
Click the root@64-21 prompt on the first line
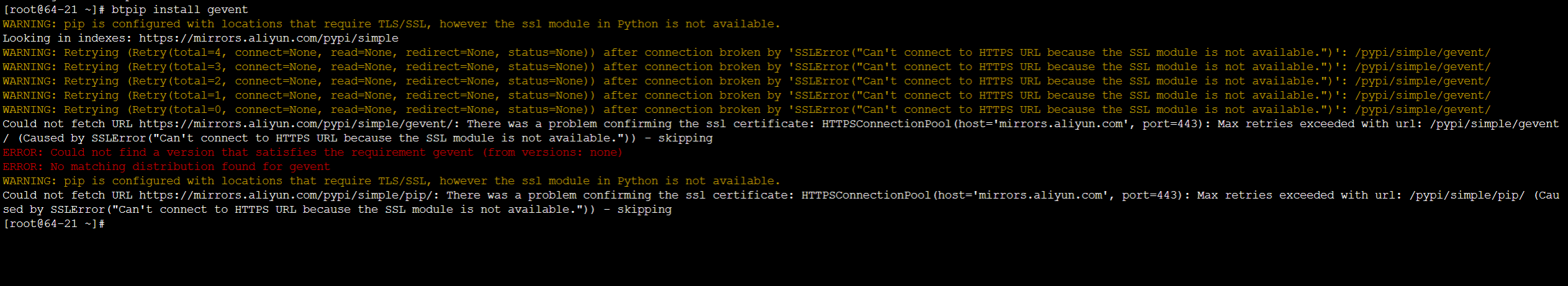54,10
